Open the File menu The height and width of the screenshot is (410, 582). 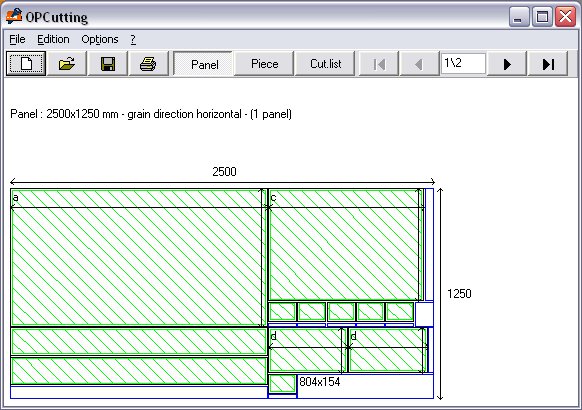tap(17, 39)
